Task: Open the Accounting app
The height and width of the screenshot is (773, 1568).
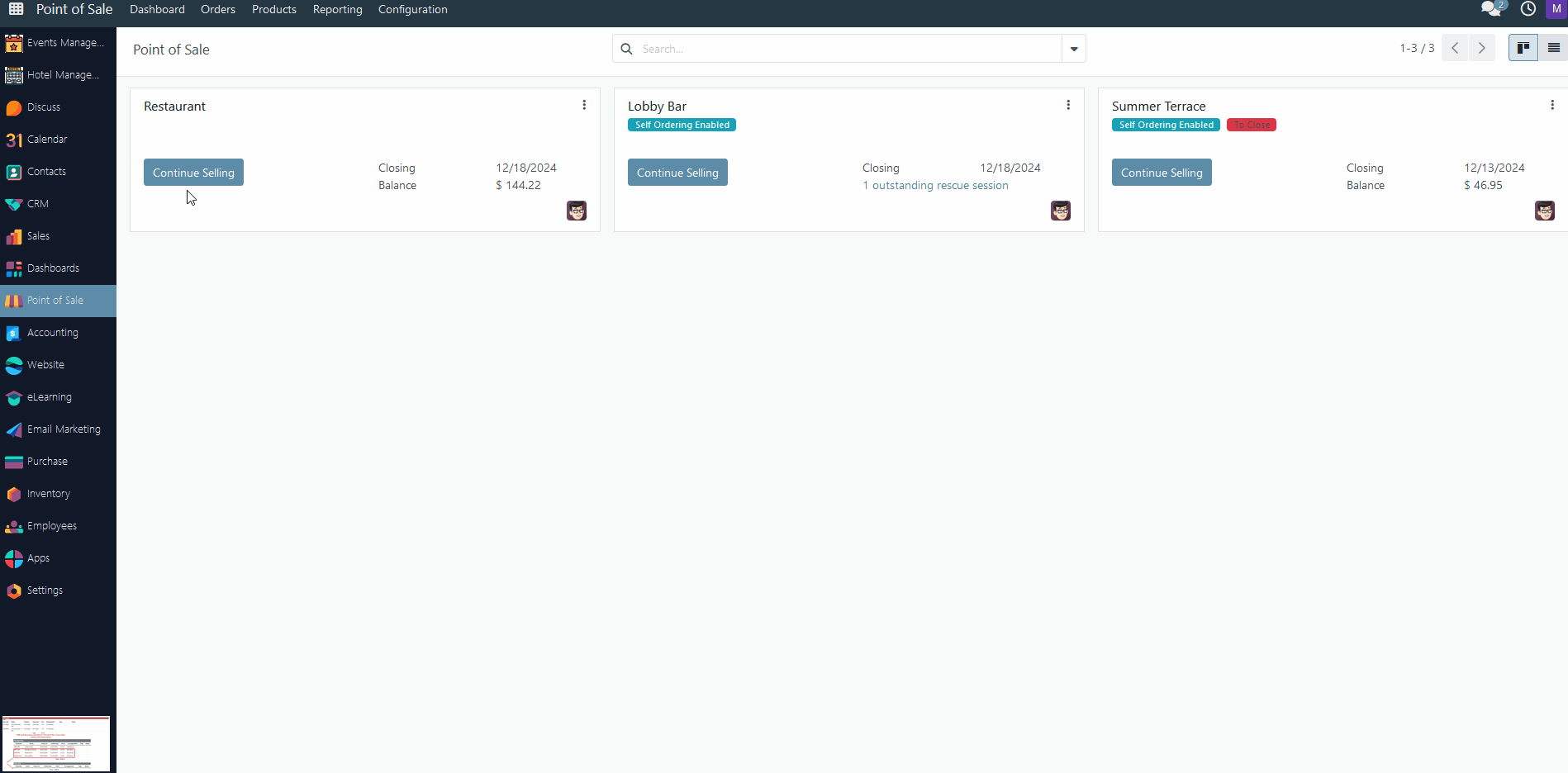Action: [58, 333]
